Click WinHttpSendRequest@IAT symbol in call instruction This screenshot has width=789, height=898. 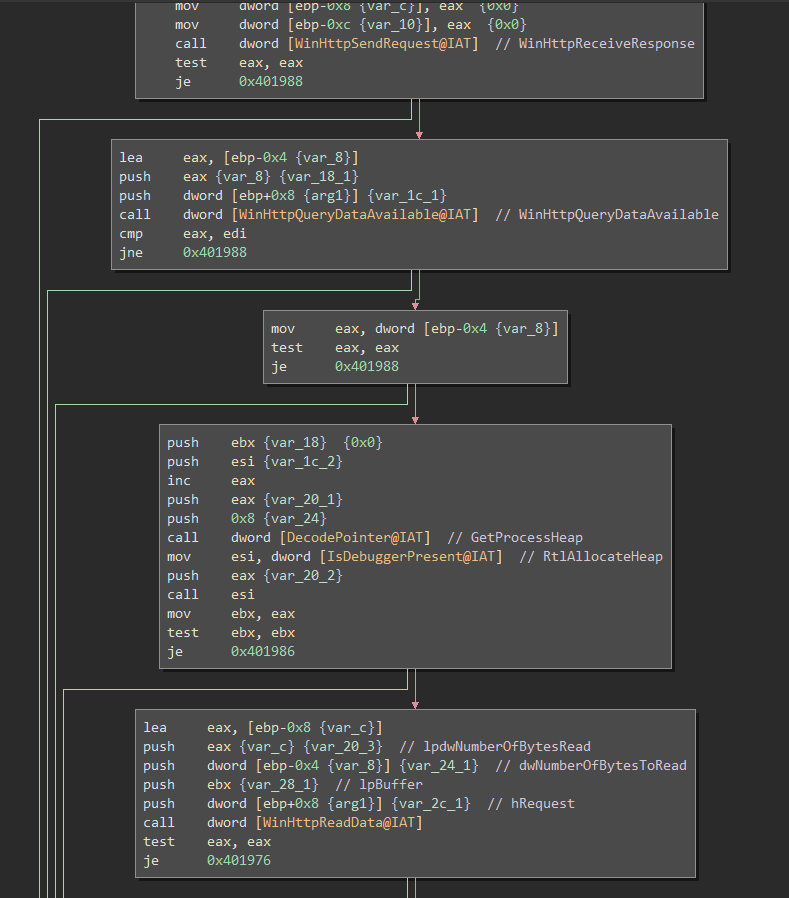(x=384, y=44)
